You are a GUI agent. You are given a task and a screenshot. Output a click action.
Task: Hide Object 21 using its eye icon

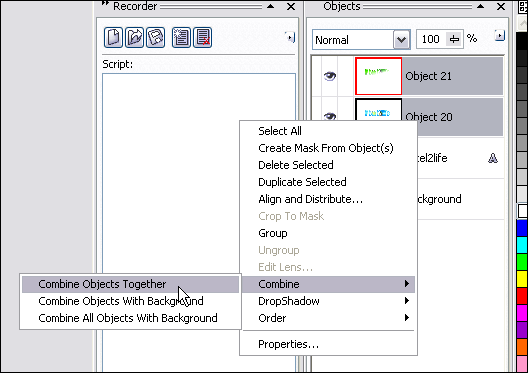coord(330,76)
